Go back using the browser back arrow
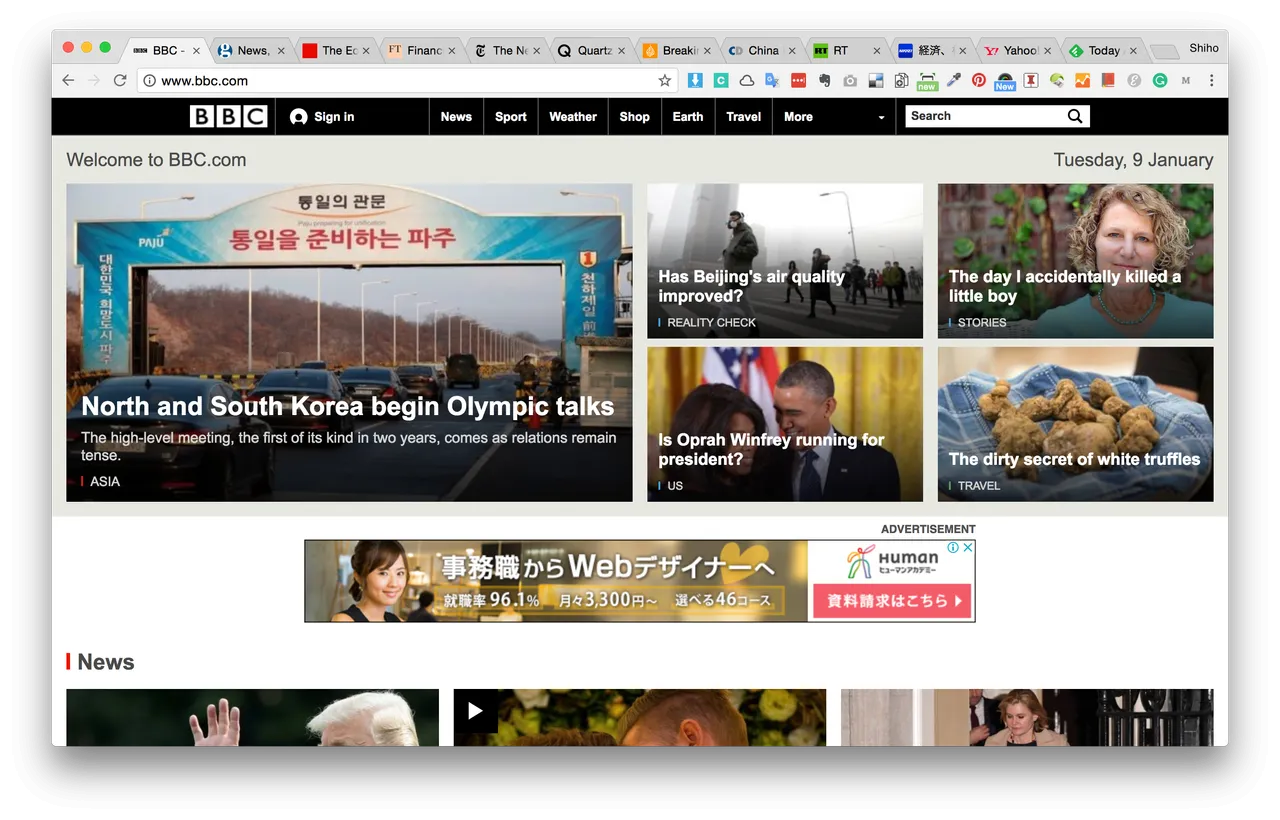 tap(68, 80)
